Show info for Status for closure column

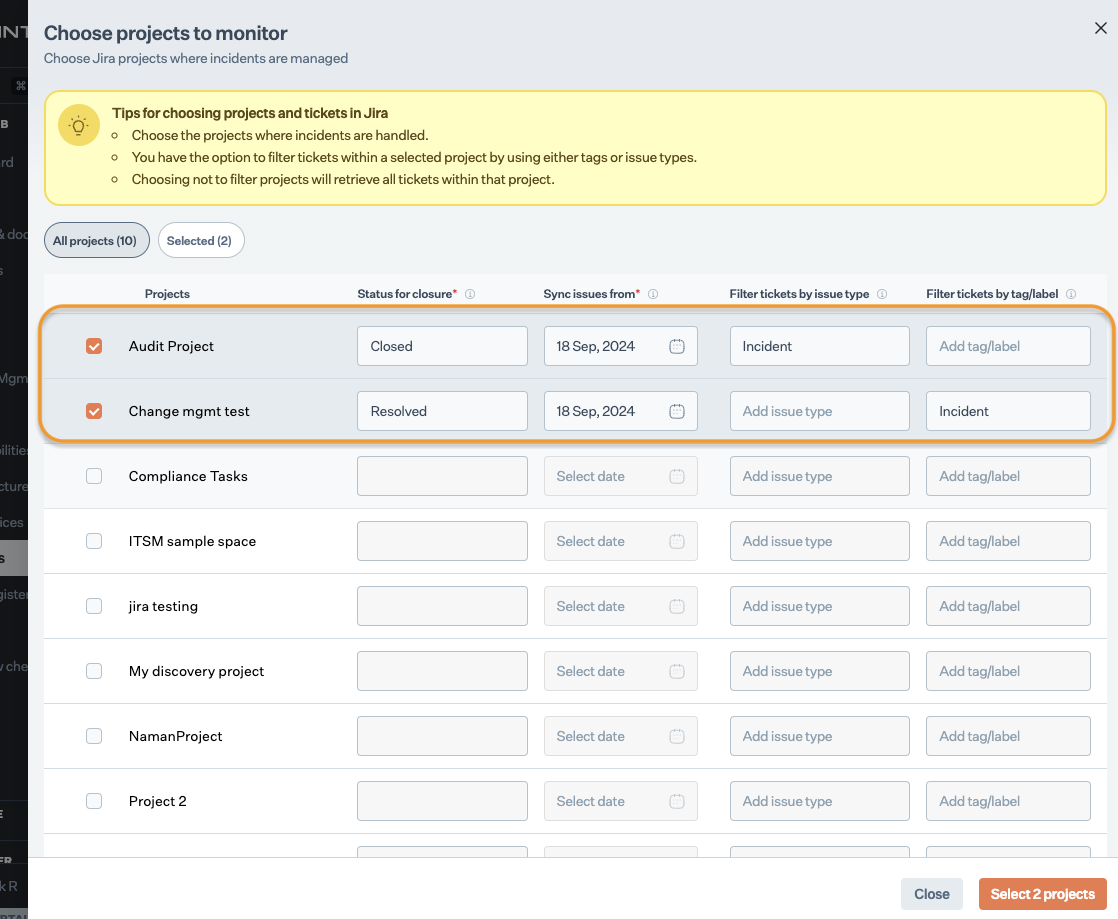point(470,294)
